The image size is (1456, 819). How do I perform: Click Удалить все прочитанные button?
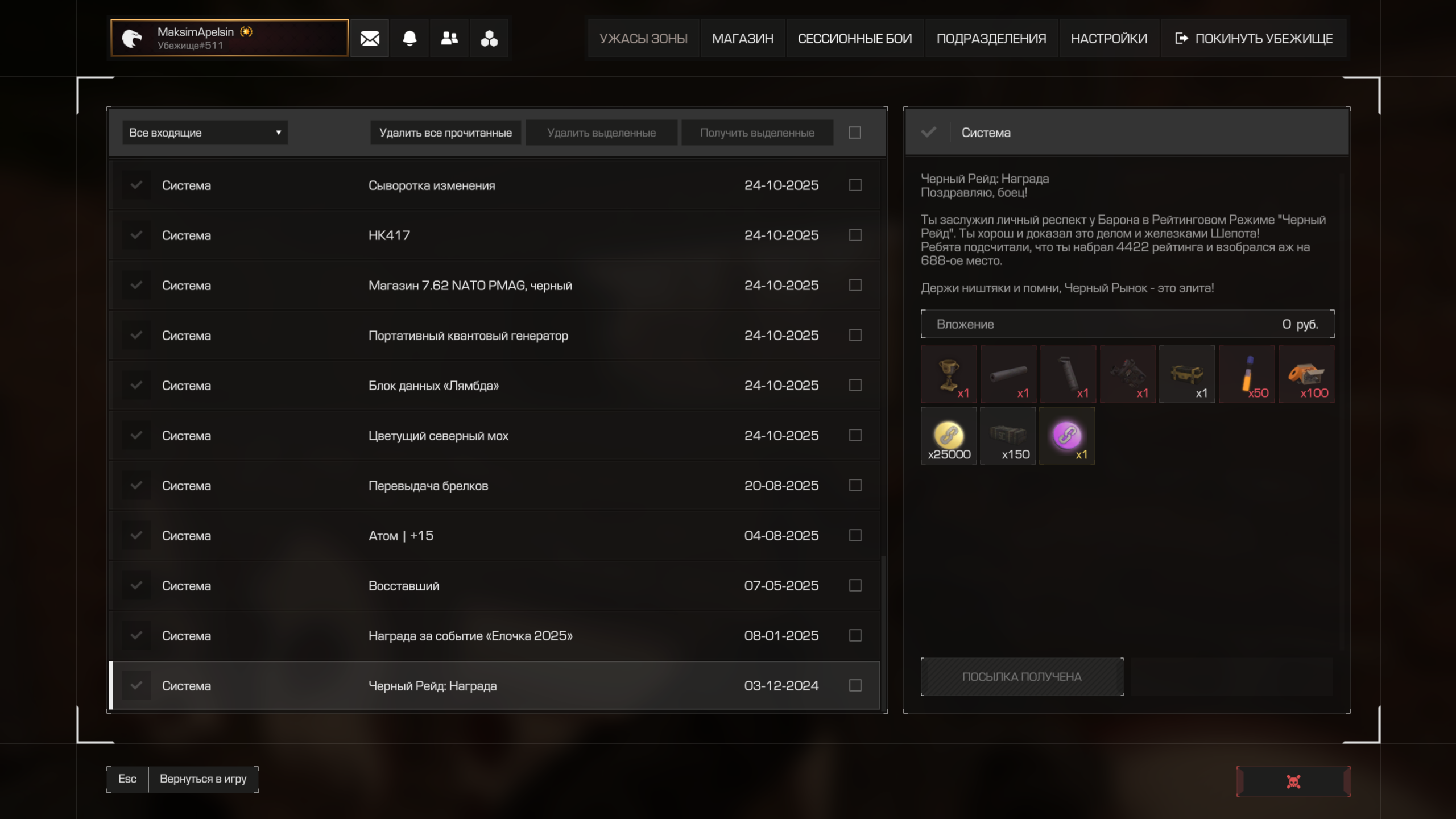click(x=445, y=133)
